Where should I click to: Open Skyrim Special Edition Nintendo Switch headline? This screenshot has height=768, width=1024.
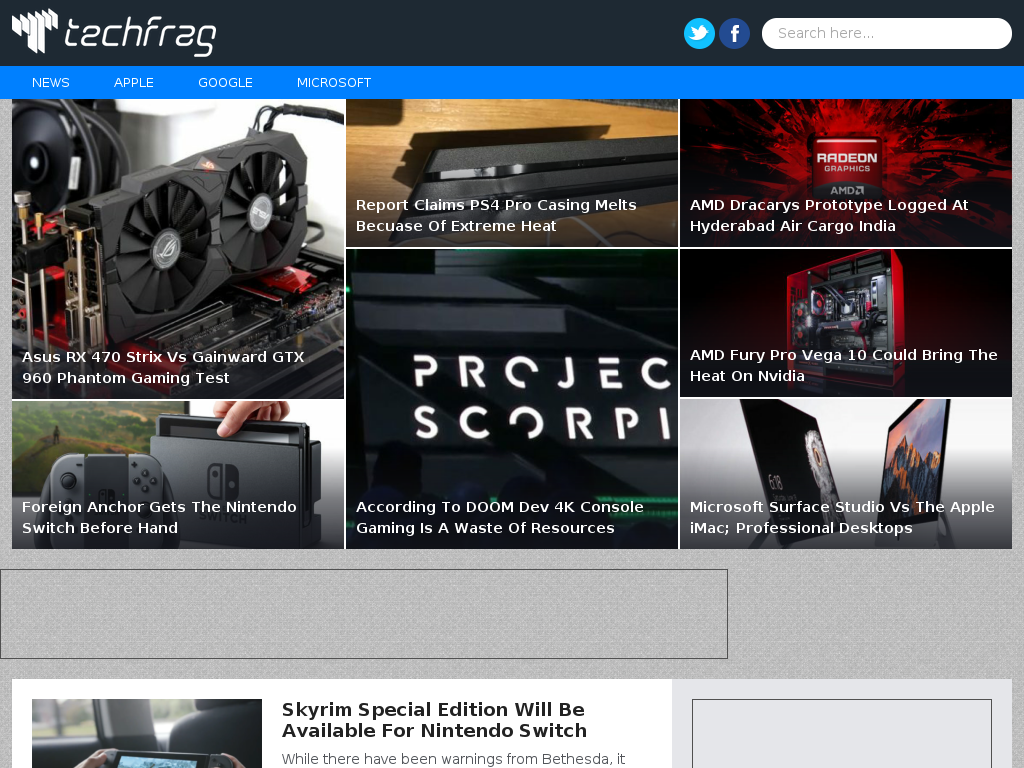coord(434,720)
